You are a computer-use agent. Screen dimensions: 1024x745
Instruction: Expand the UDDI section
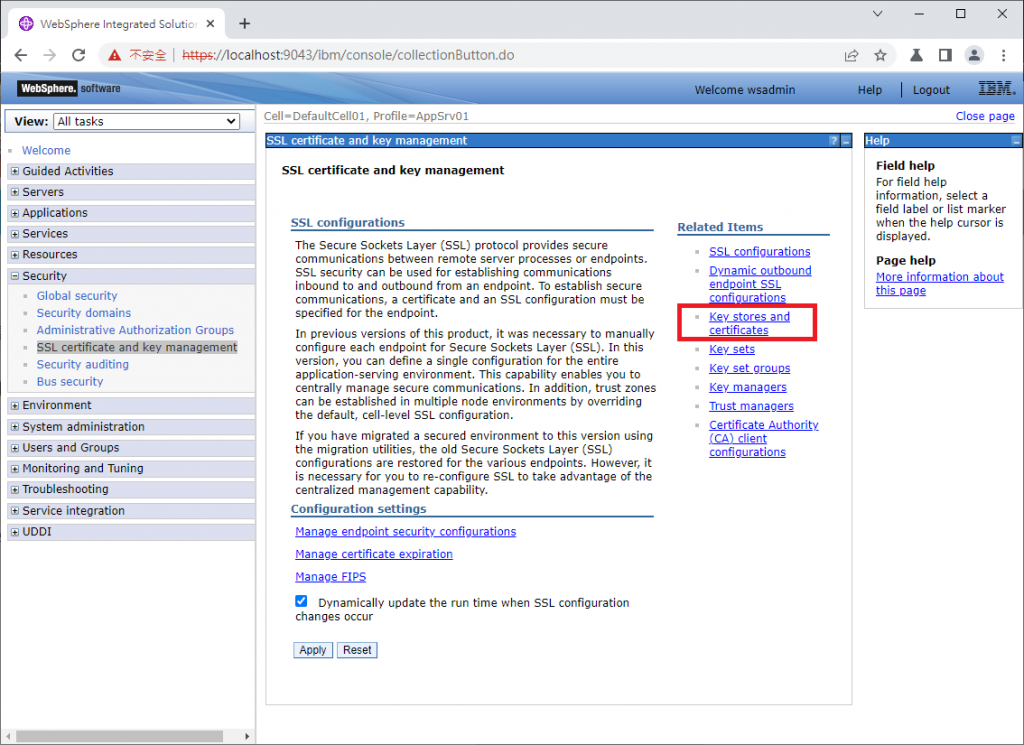[x=15, y=532]
